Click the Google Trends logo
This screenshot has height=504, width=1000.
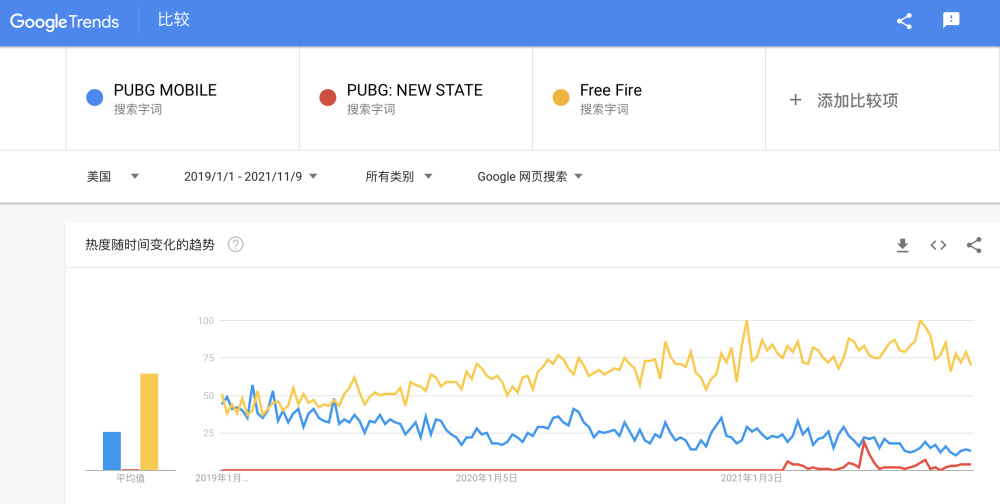(65, 21)
